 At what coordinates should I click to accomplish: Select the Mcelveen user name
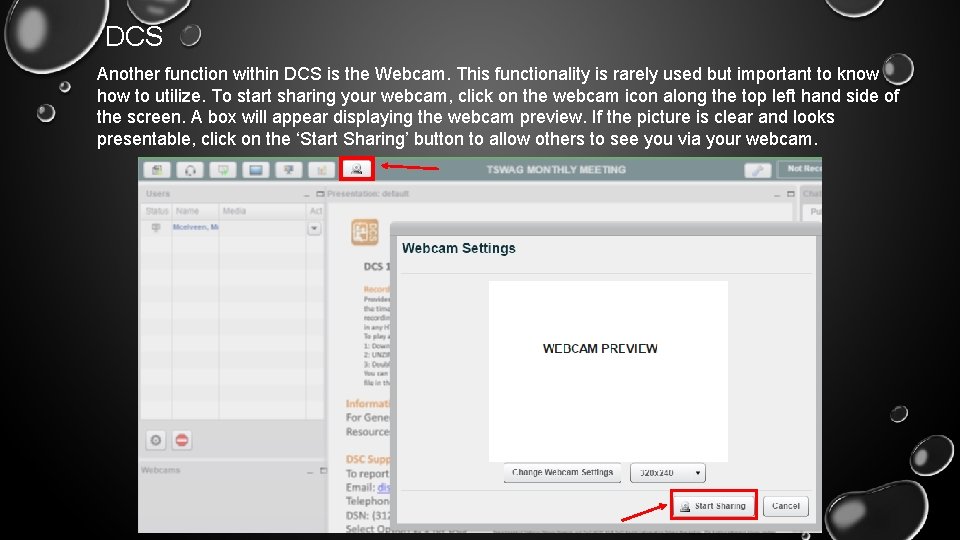tap(195, 227)
